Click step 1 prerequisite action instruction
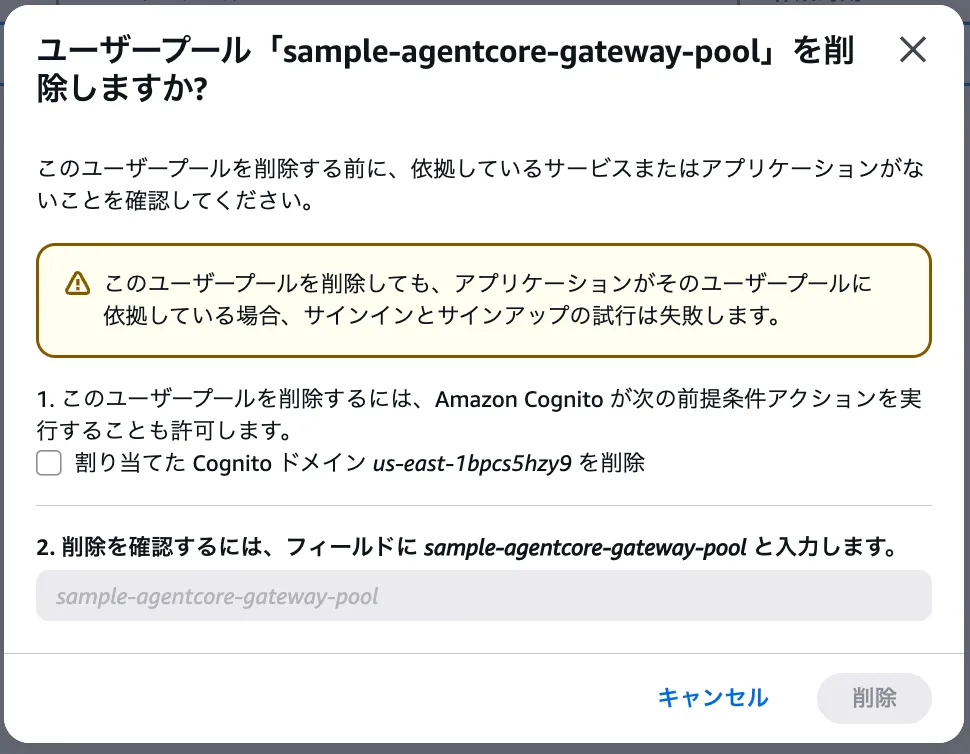The image size is (970, 754). (x=478, y=415)
